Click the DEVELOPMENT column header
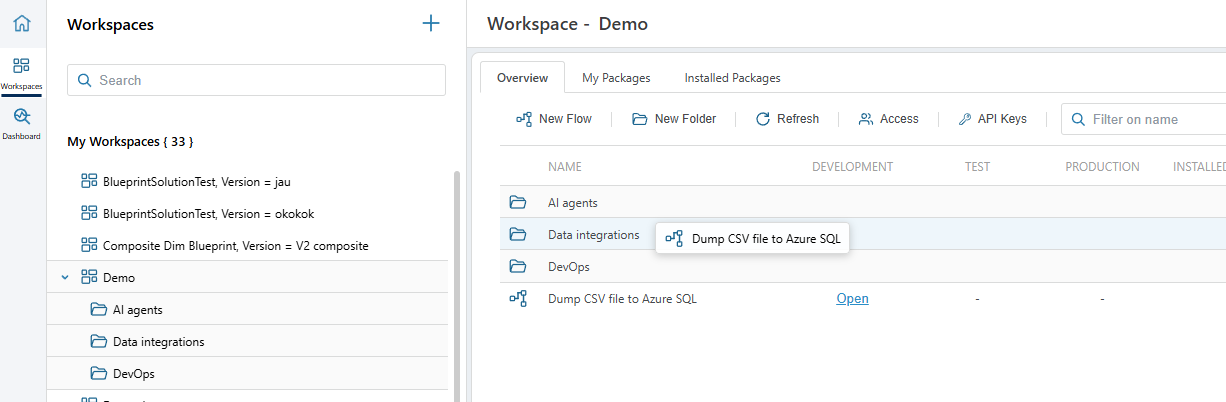Screen dimensions: 1226x402 tap(853, 167)
